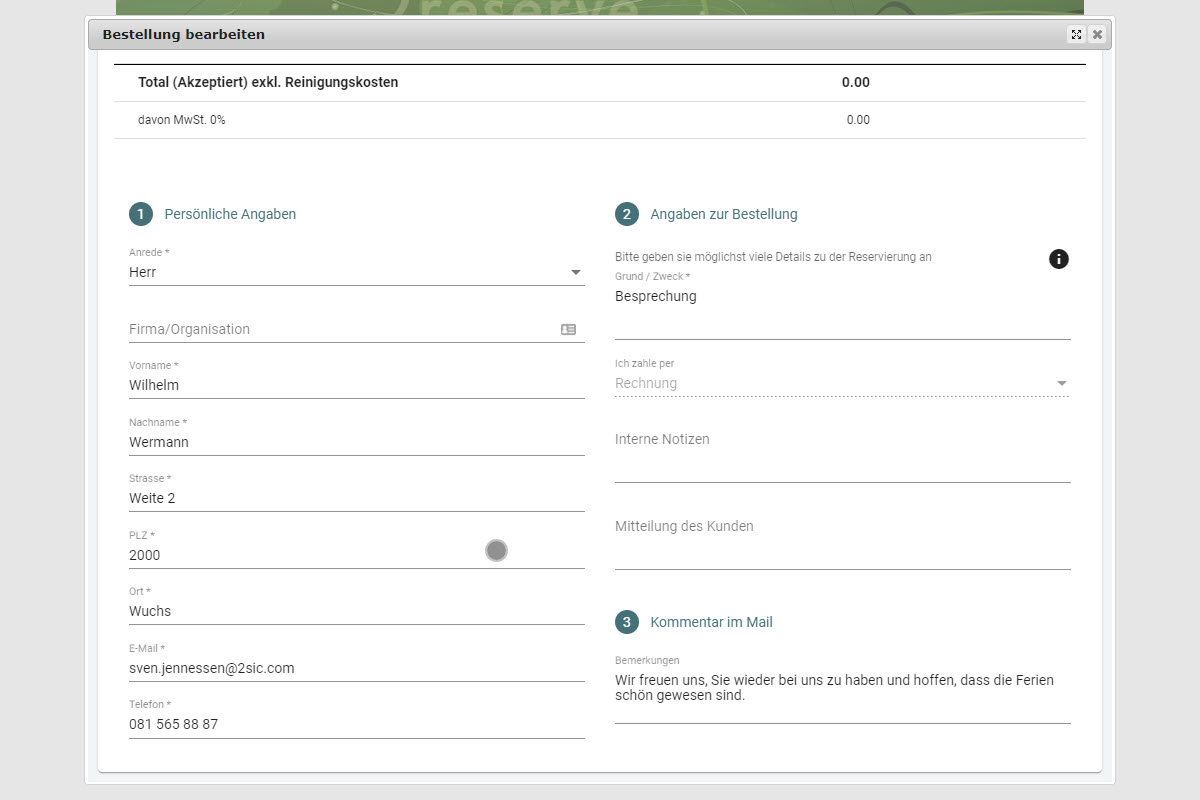Select the Nachname field containing Wermann
Viewport: 1200px width, 800px height.
[355, 442]
